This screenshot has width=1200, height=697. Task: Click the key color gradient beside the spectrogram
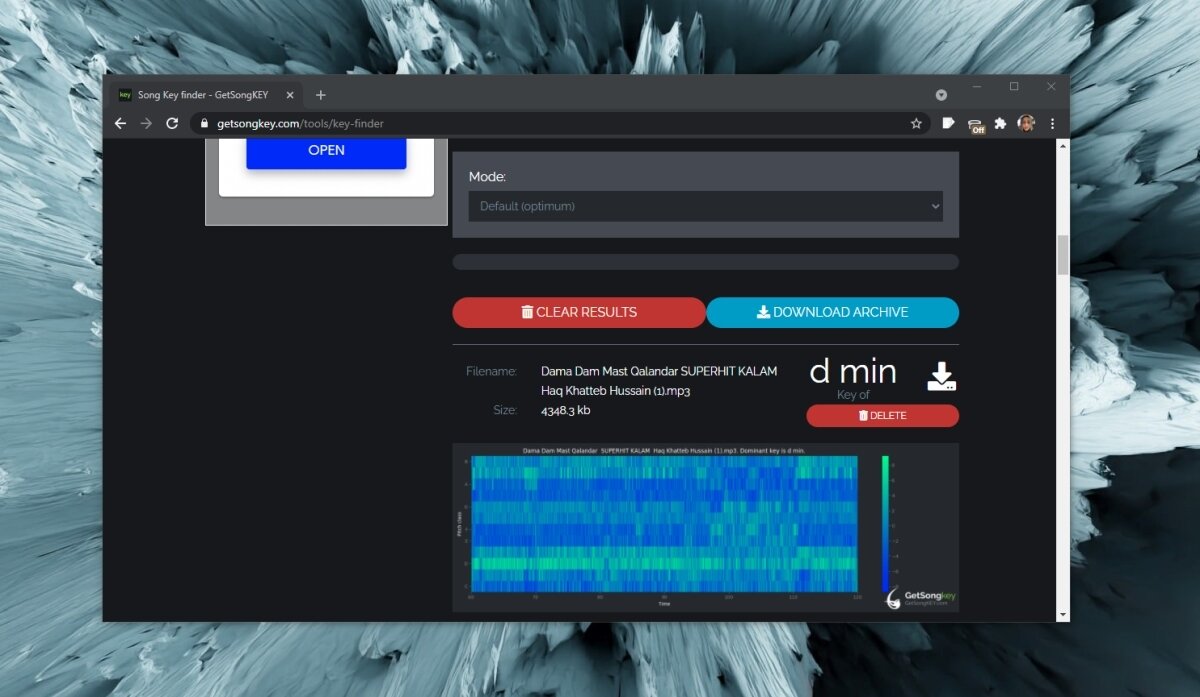(x=884, y=523)
